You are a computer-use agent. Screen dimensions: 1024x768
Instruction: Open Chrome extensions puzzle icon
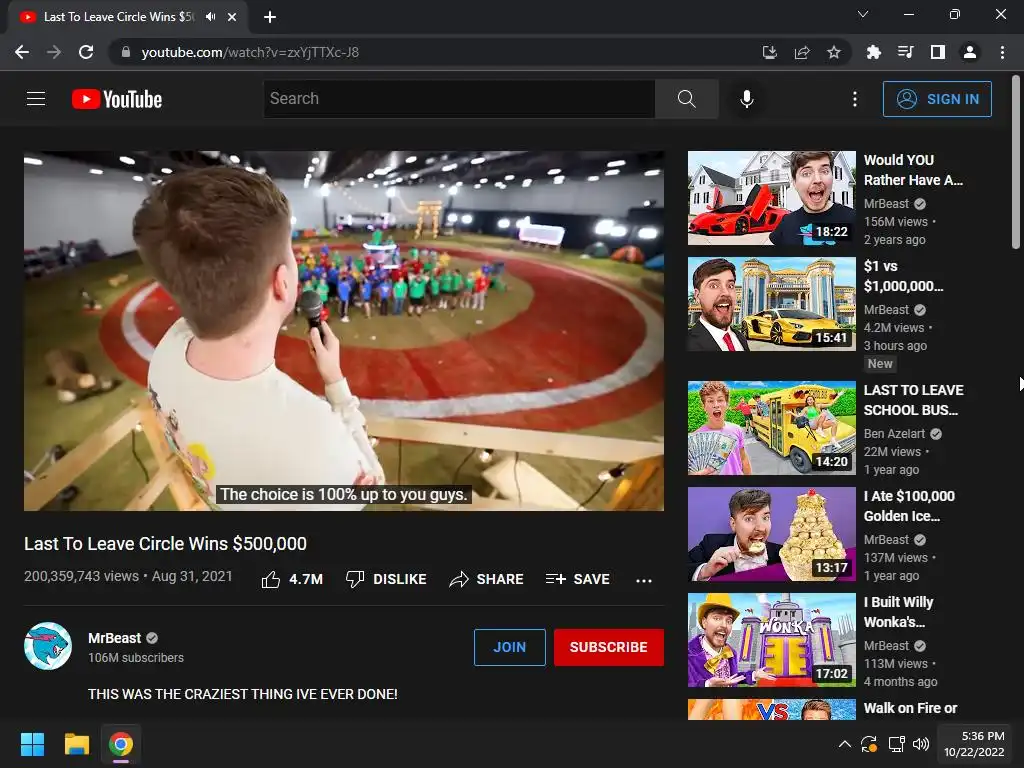(874, 52)
